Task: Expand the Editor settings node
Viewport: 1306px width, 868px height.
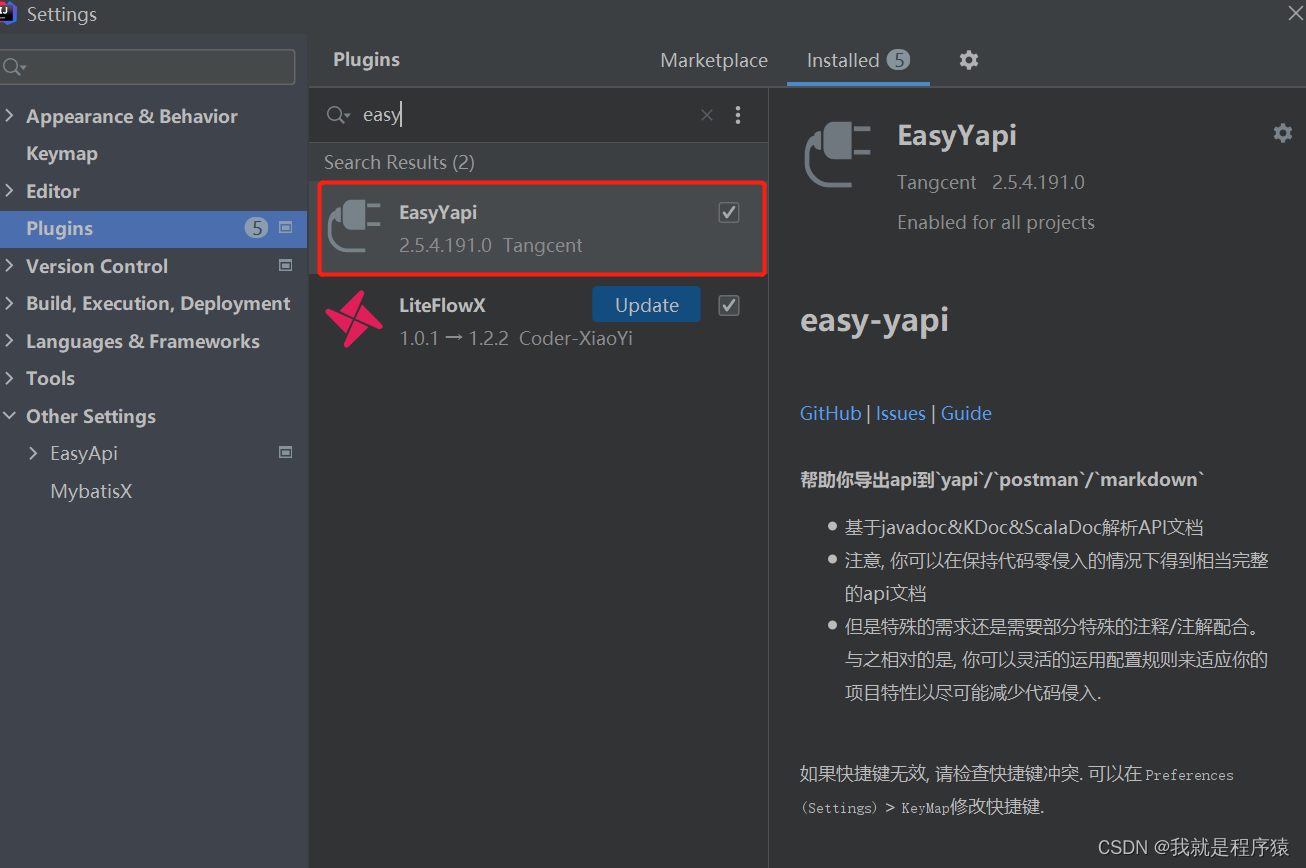Action: tap(9, 191)
